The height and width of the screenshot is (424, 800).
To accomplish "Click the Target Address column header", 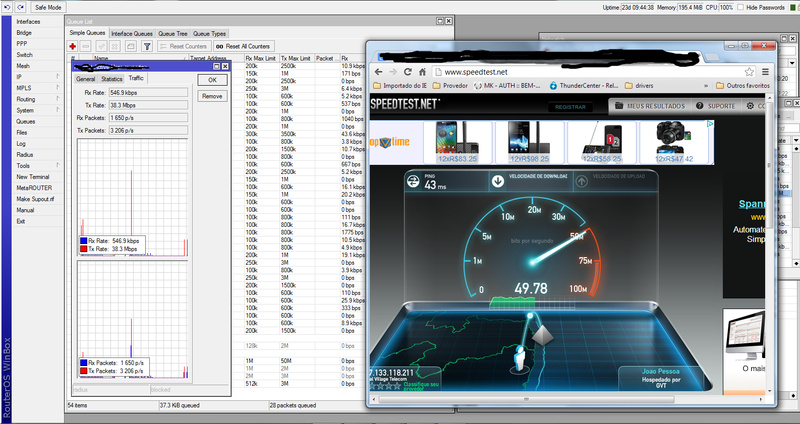I will pyautogui.click(x=208, y=58).
